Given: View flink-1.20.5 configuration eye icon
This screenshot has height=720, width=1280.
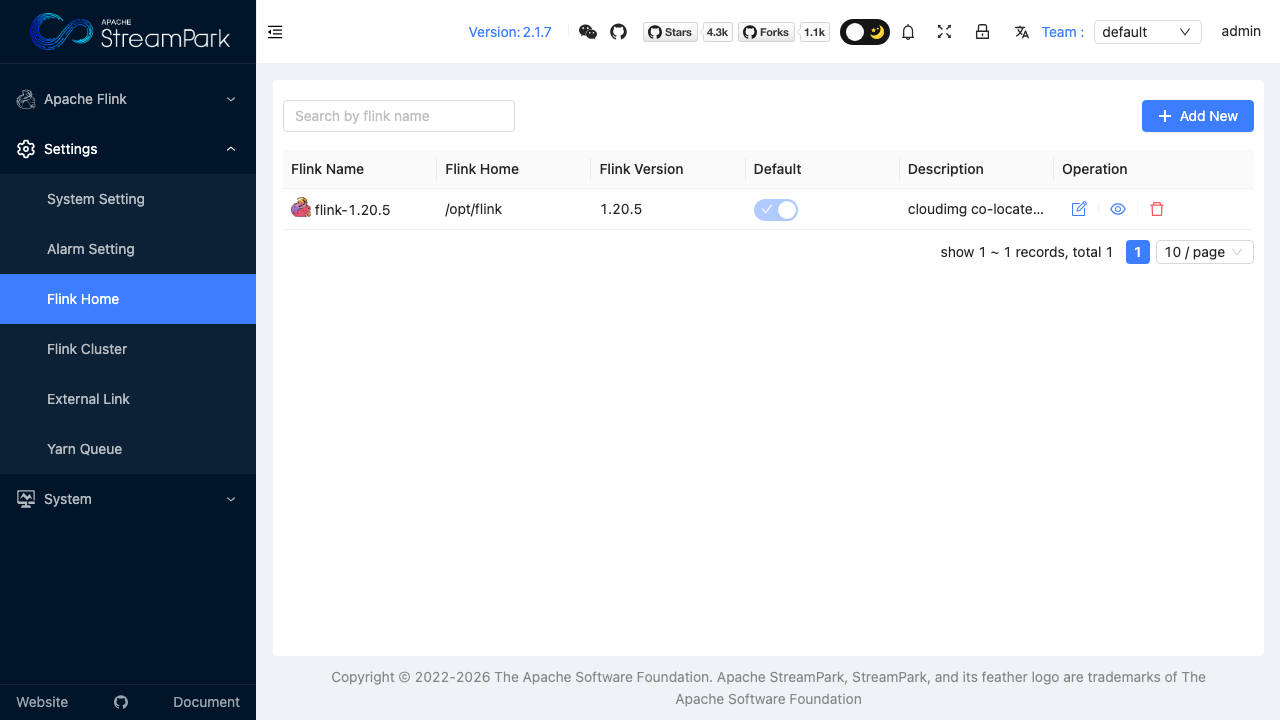Looking at the screenshot, I should [1118, 209].
